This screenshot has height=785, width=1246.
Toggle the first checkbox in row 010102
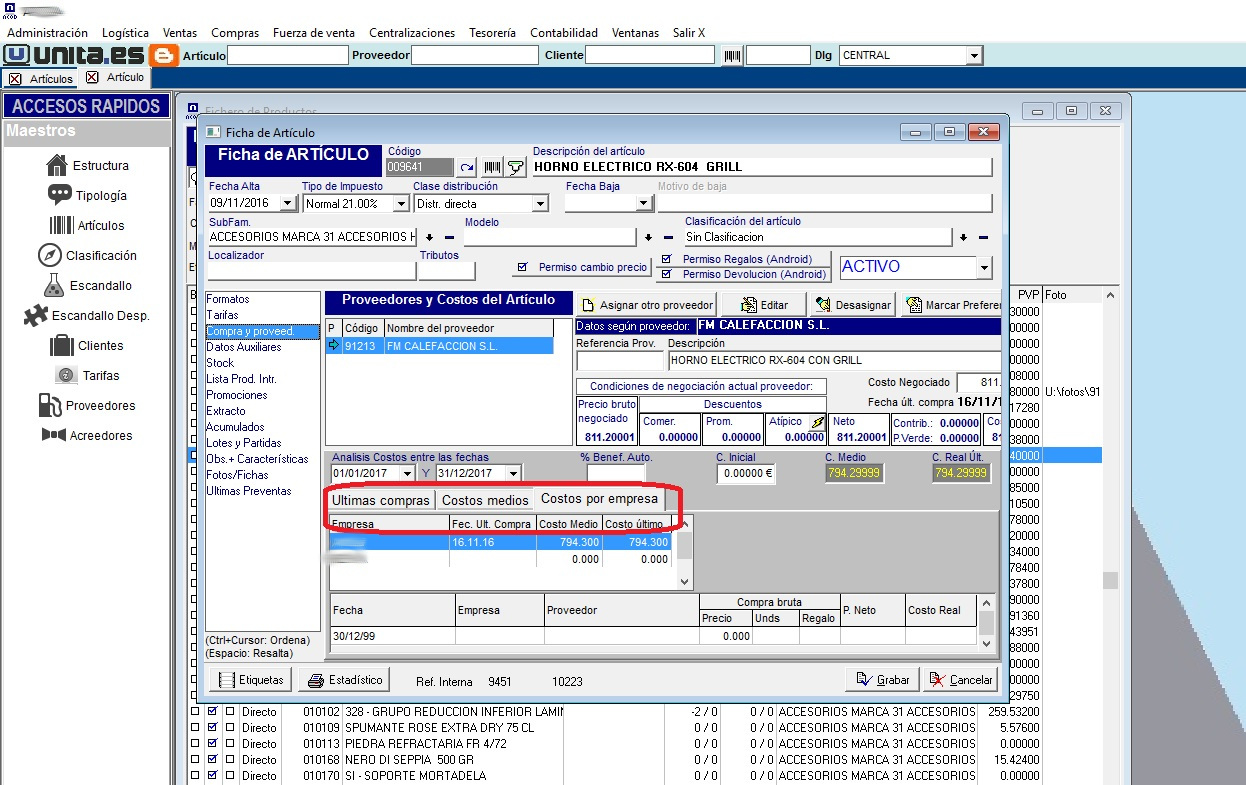coord(194,712)
